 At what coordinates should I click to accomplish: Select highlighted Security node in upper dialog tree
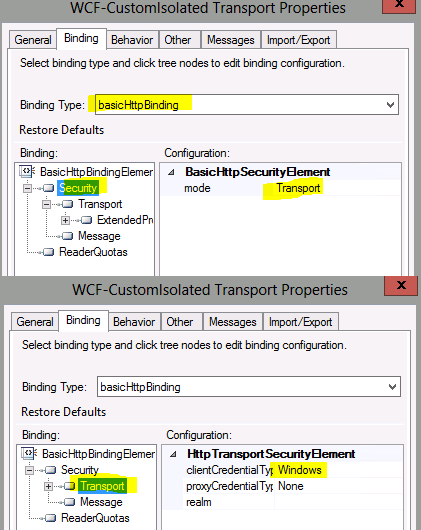tap(78, 188)
